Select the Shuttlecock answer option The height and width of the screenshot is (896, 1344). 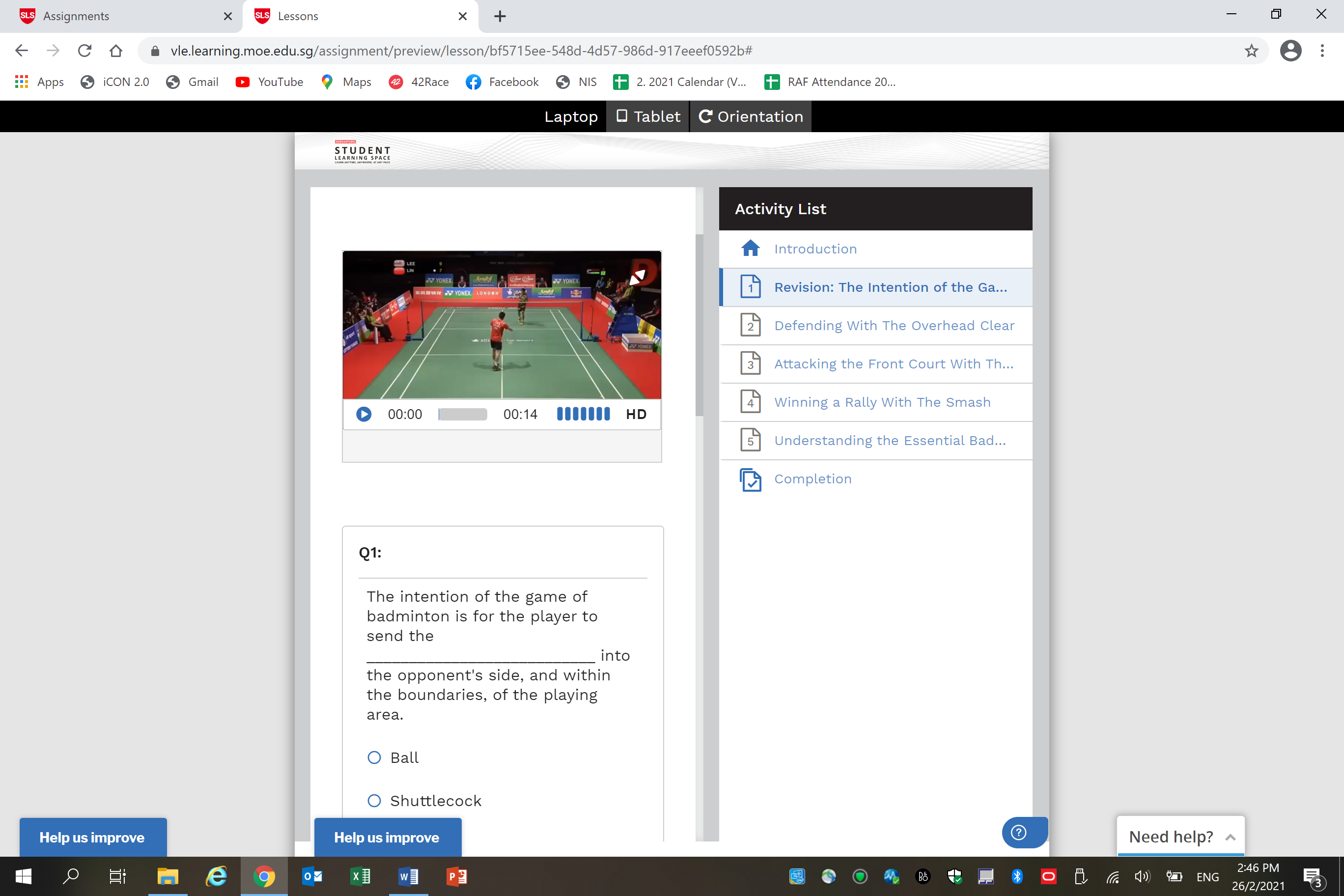(374, 801)
